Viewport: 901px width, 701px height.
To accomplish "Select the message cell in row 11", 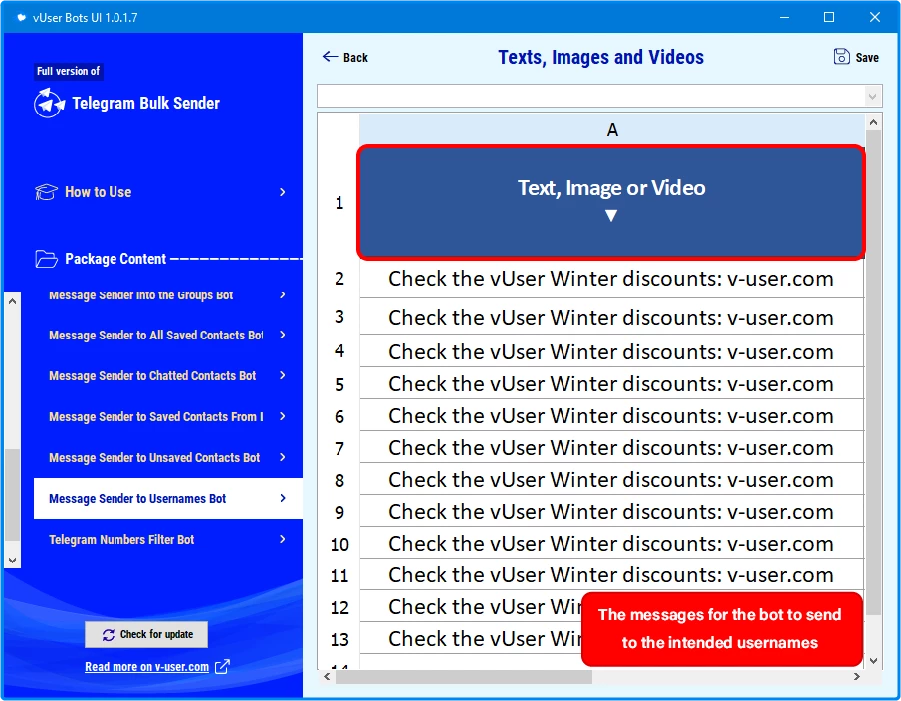I will pyautogui.click(x=612, y=575).
